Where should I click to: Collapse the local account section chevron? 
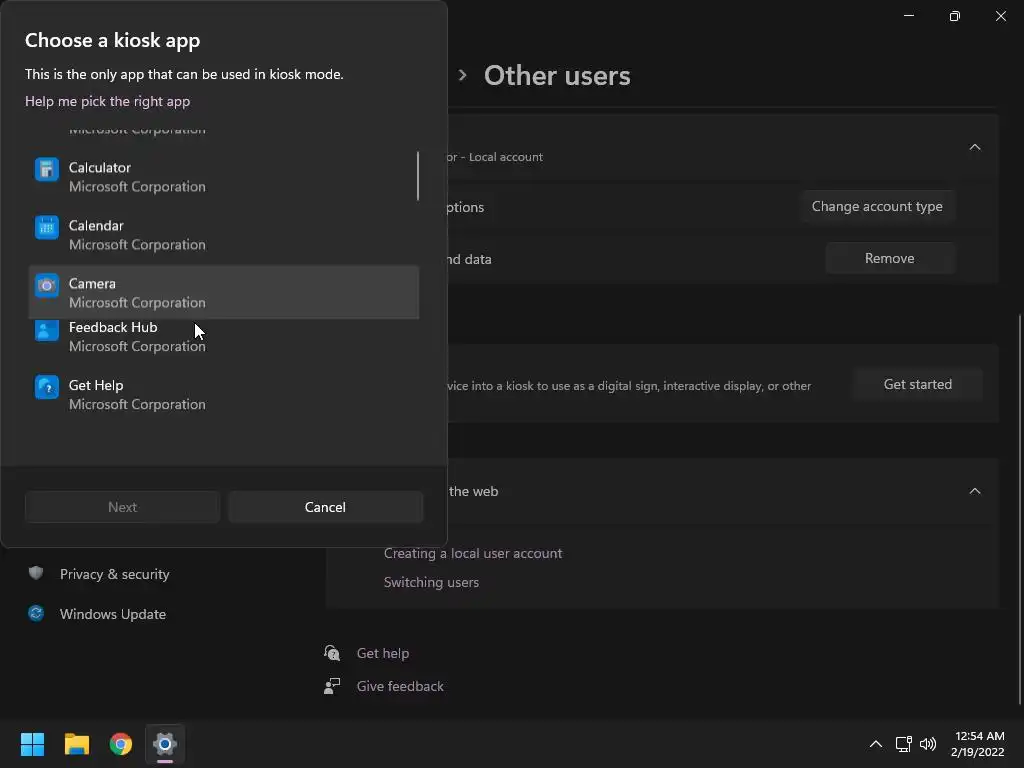[975, 148]
